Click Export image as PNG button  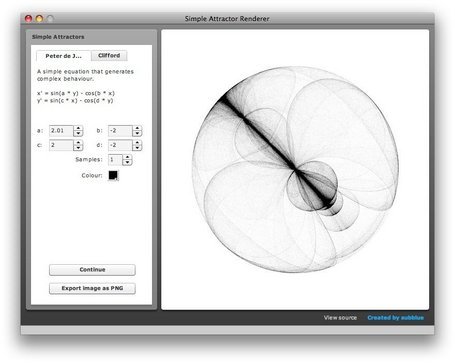(92, 288)
